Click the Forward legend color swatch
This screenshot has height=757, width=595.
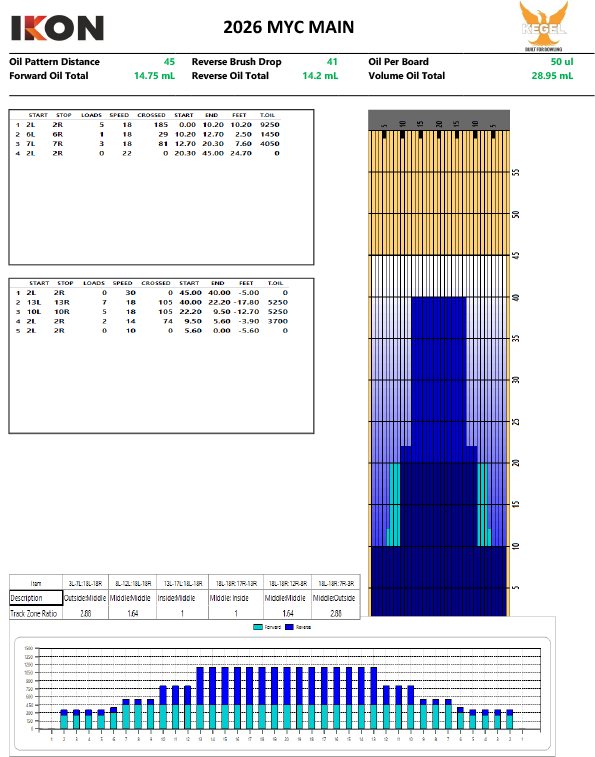258,627
